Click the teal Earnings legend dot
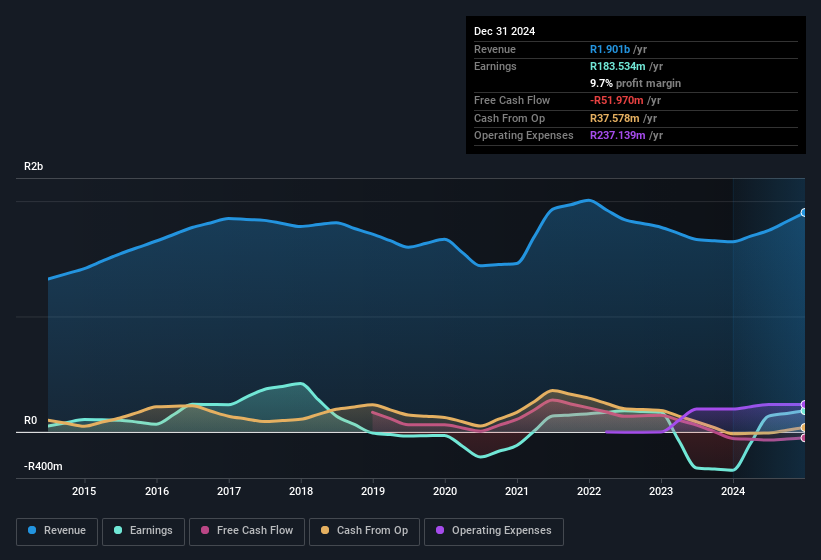The width and height of the screenshot is (821, 560). pyautogui.click(x=118, y=530)
